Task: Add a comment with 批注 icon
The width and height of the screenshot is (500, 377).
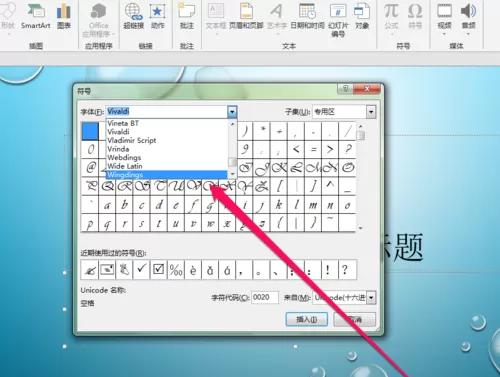Action: [x=187, y=16]
